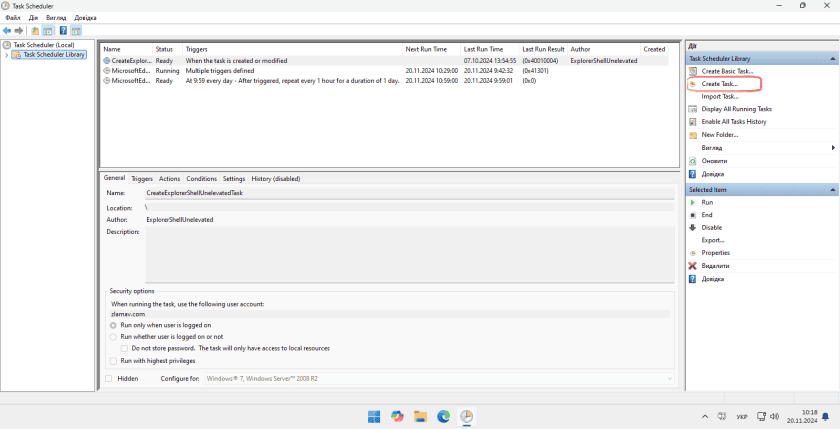Toggle the Hidden checkbox
Image resolution: width=840 pixels, height=429 pixels.
pos(109,379)
